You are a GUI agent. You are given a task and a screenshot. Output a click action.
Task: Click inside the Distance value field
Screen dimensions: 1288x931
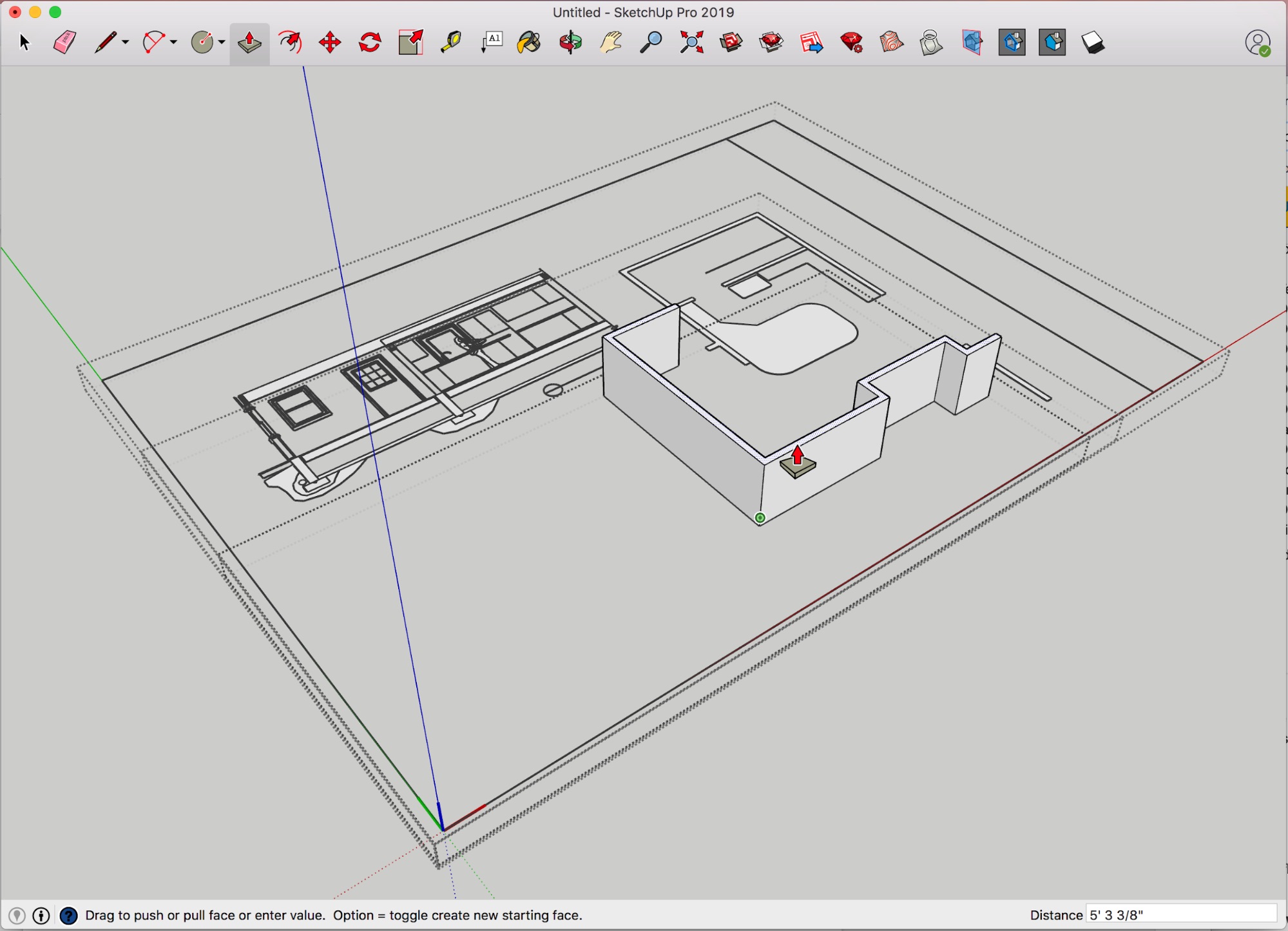1182,914
